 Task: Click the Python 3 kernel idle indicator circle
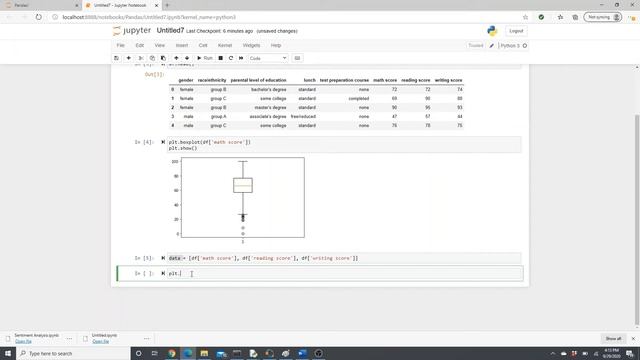(x=525, y=46)
